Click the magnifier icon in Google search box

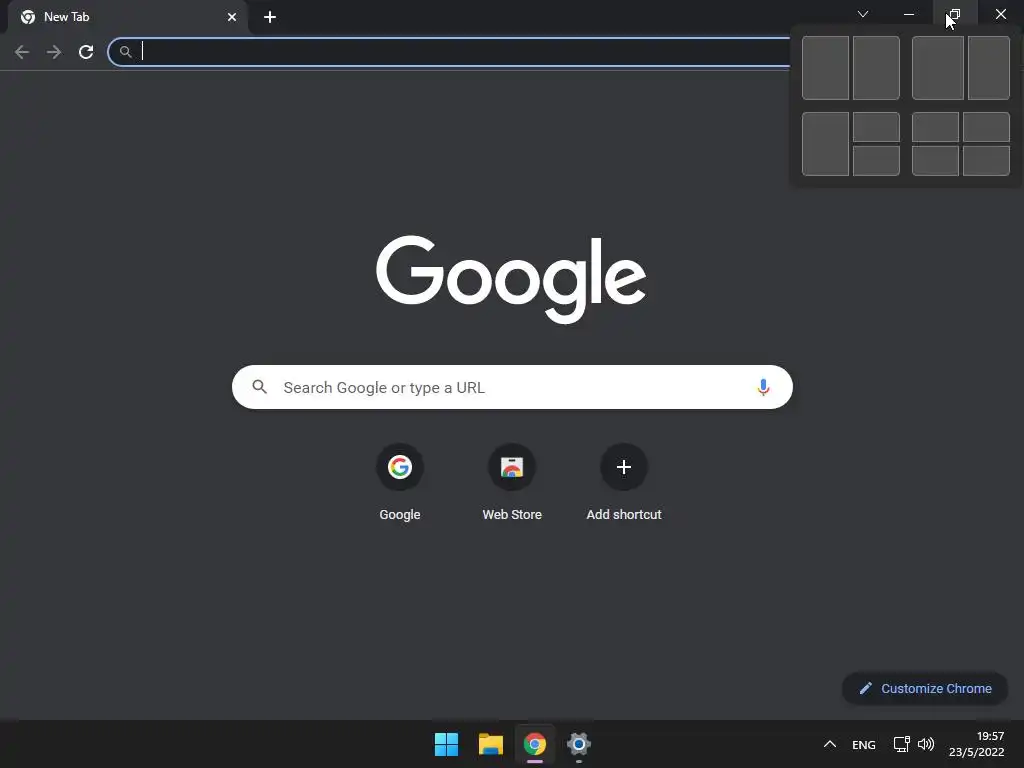coord(259,387)
